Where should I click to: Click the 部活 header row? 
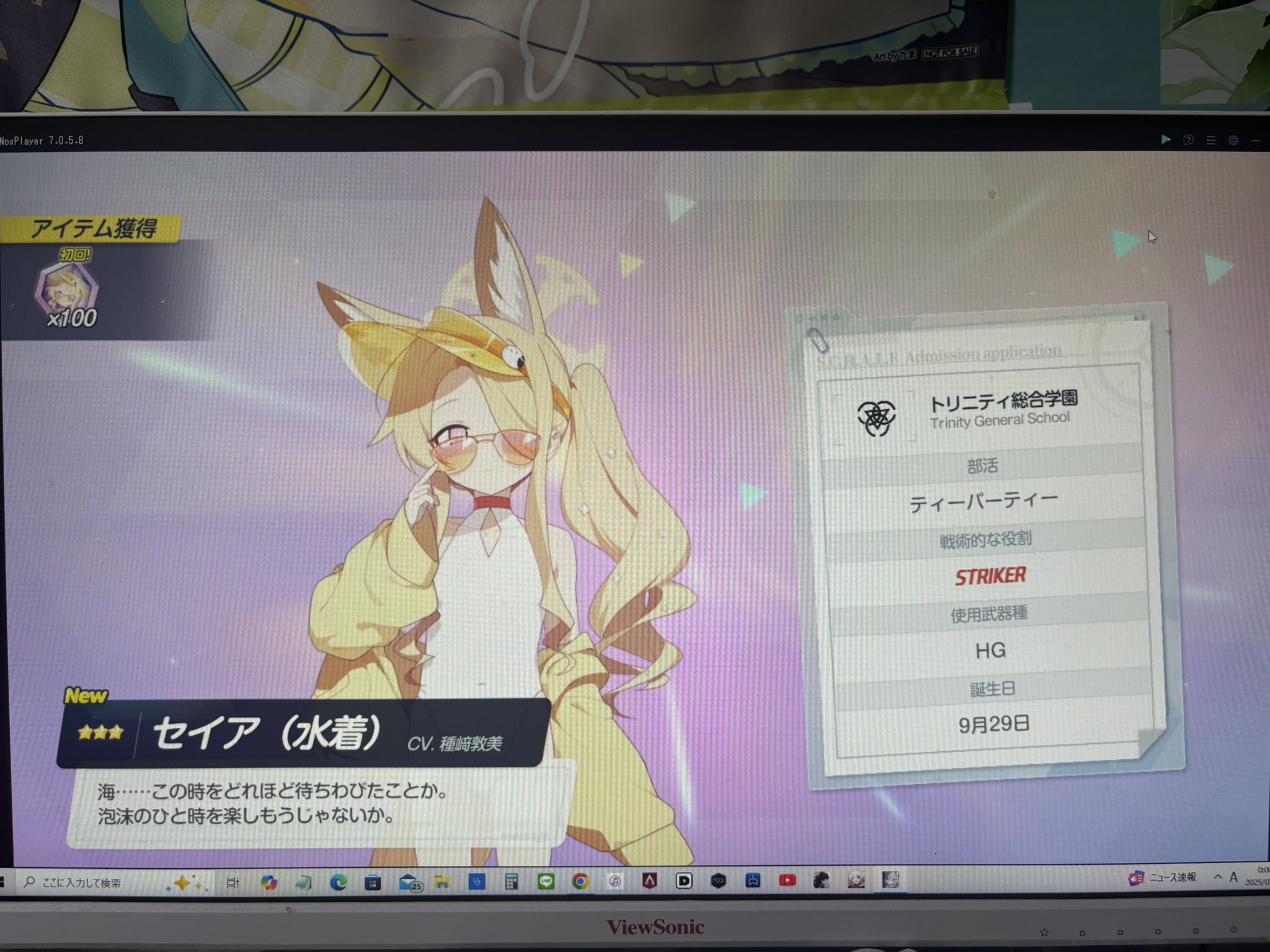(x=982, y=466)
